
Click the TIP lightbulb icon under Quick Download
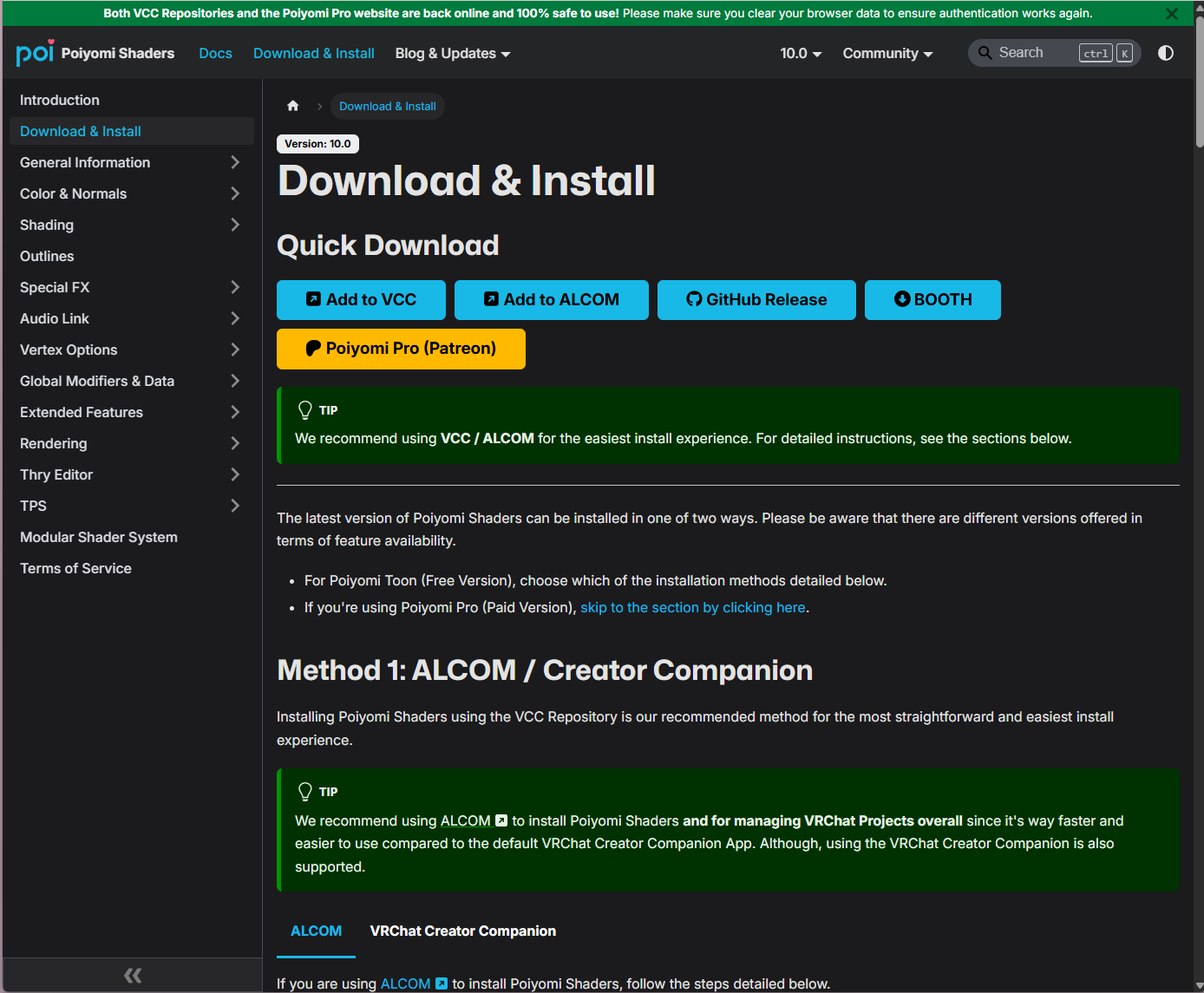(x=305, y=410)
